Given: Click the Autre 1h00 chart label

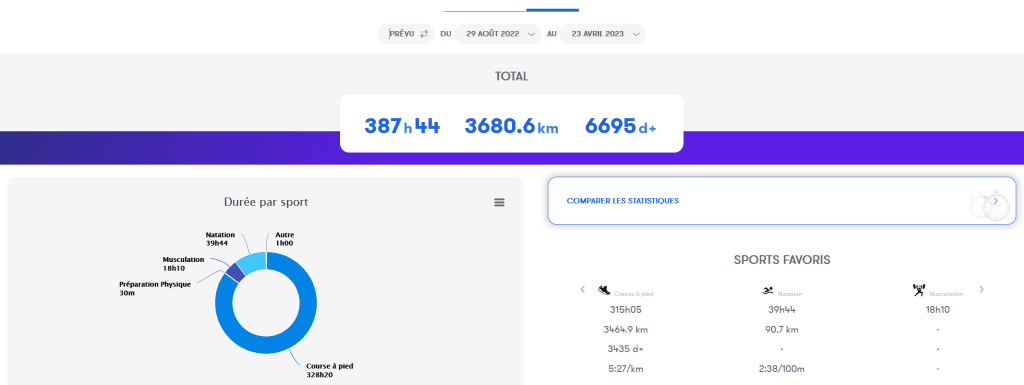Looking at the screenshot, I should 285,239.
